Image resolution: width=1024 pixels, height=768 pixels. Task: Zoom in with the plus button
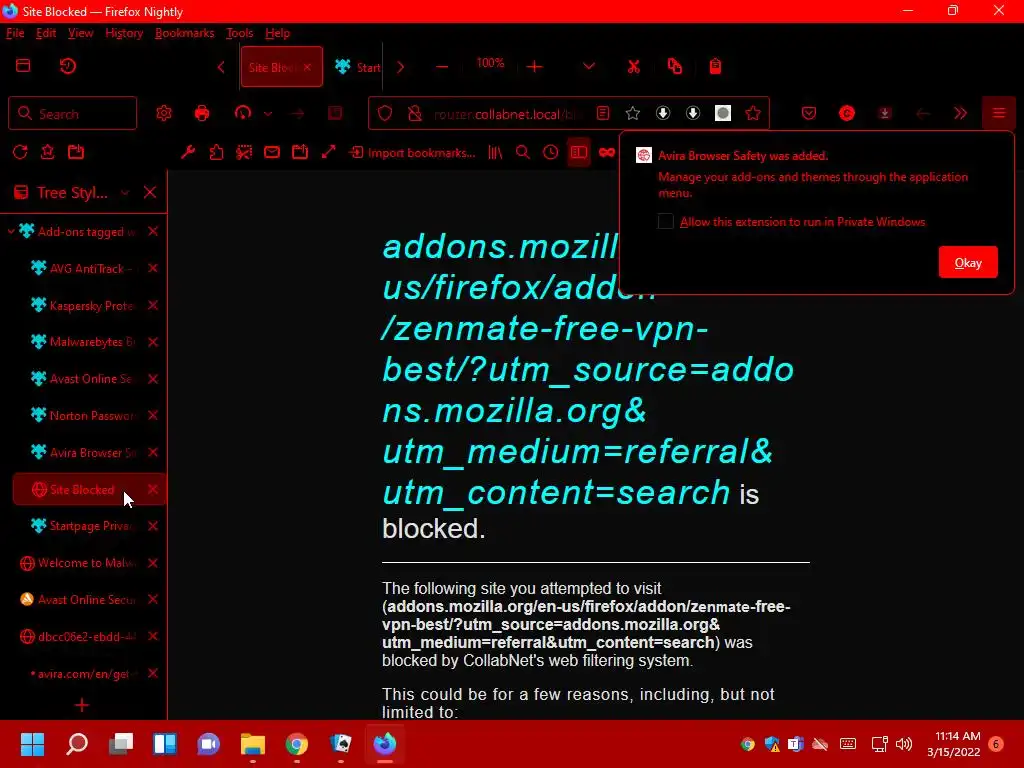pos(534,67)
